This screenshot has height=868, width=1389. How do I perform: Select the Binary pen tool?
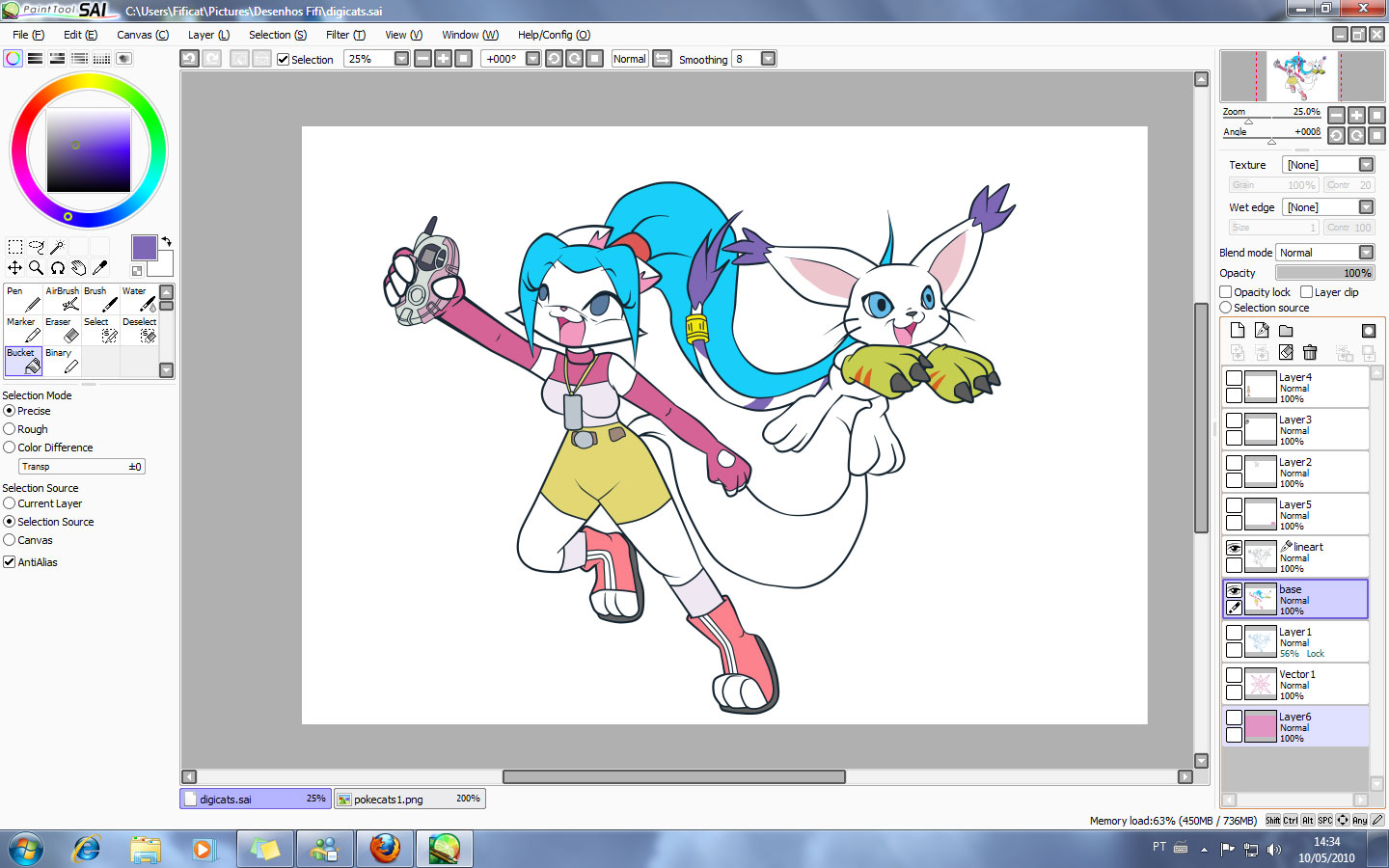(x=62, y=361)
